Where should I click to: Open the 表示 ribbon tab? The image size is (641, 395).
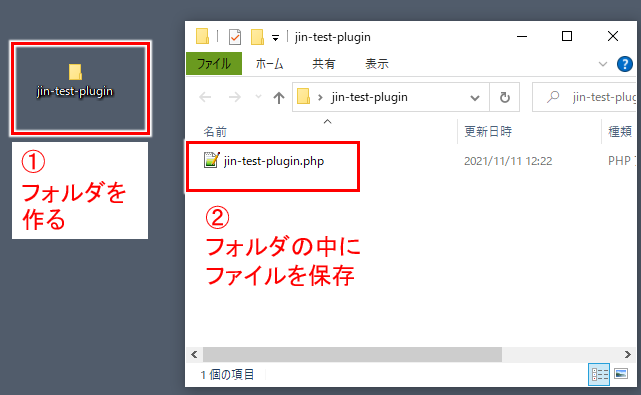(377, 64)
